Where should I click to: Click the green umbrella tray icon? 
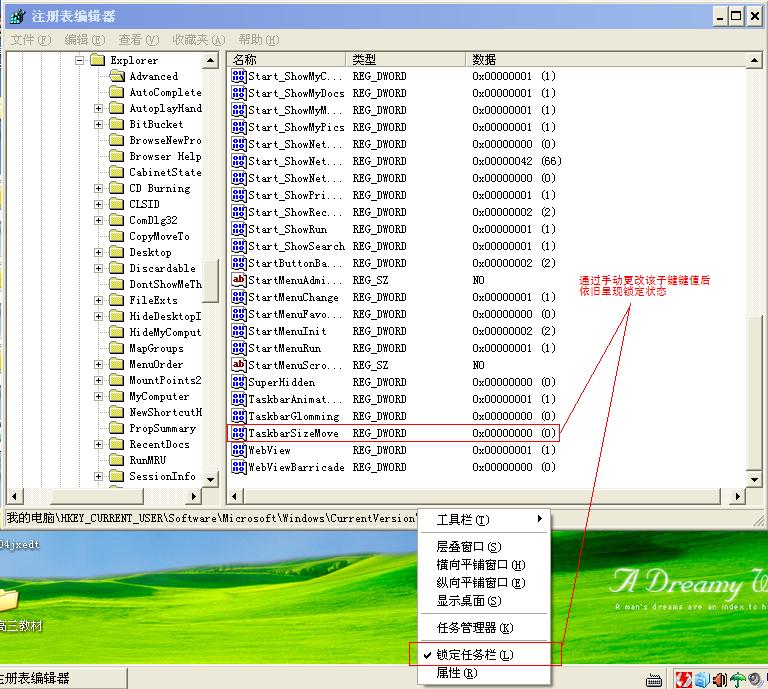click(737, 680)
